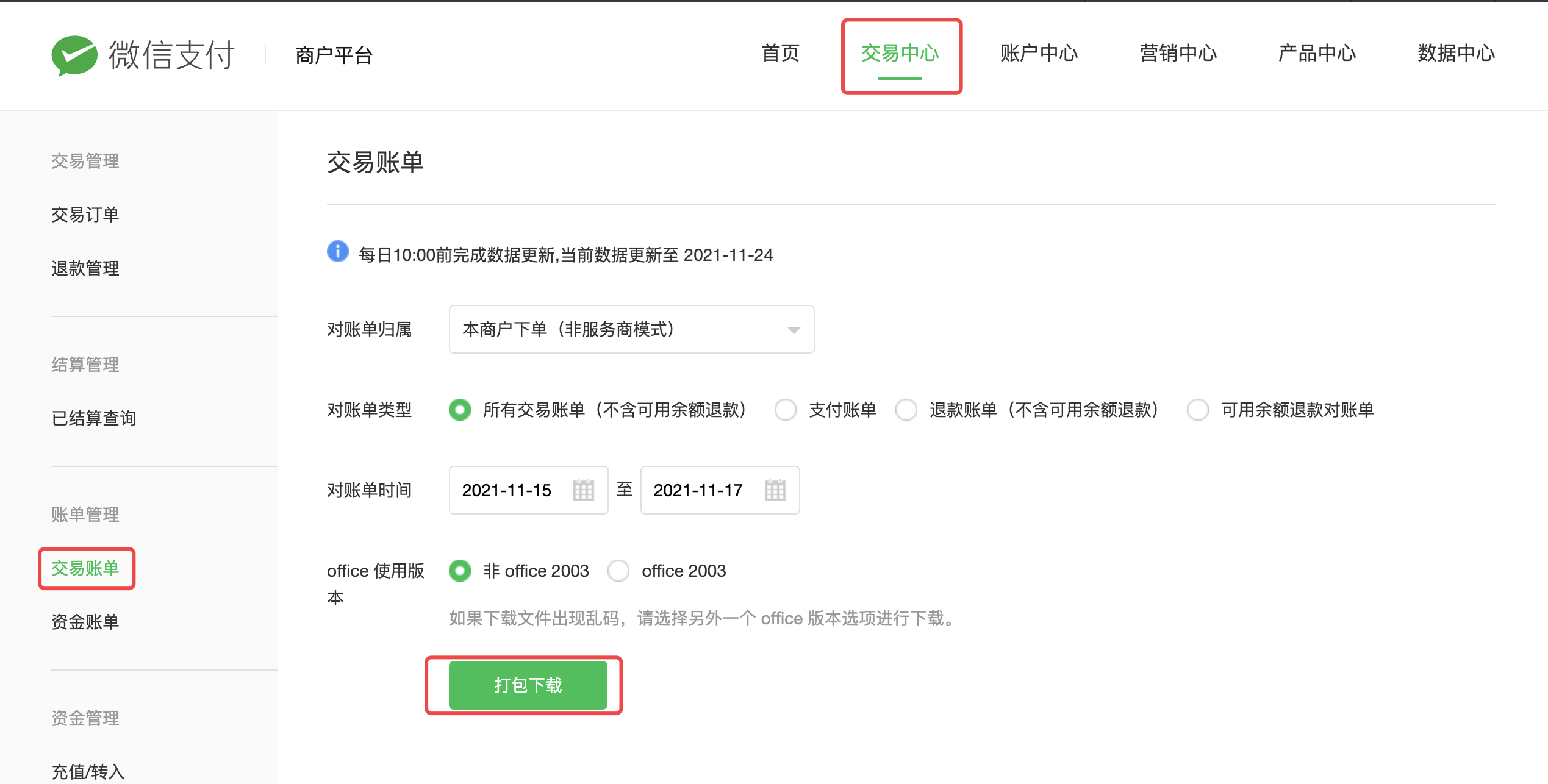Open the start date calendar icon
The image size is (1548, 784).
click(583, 490)
